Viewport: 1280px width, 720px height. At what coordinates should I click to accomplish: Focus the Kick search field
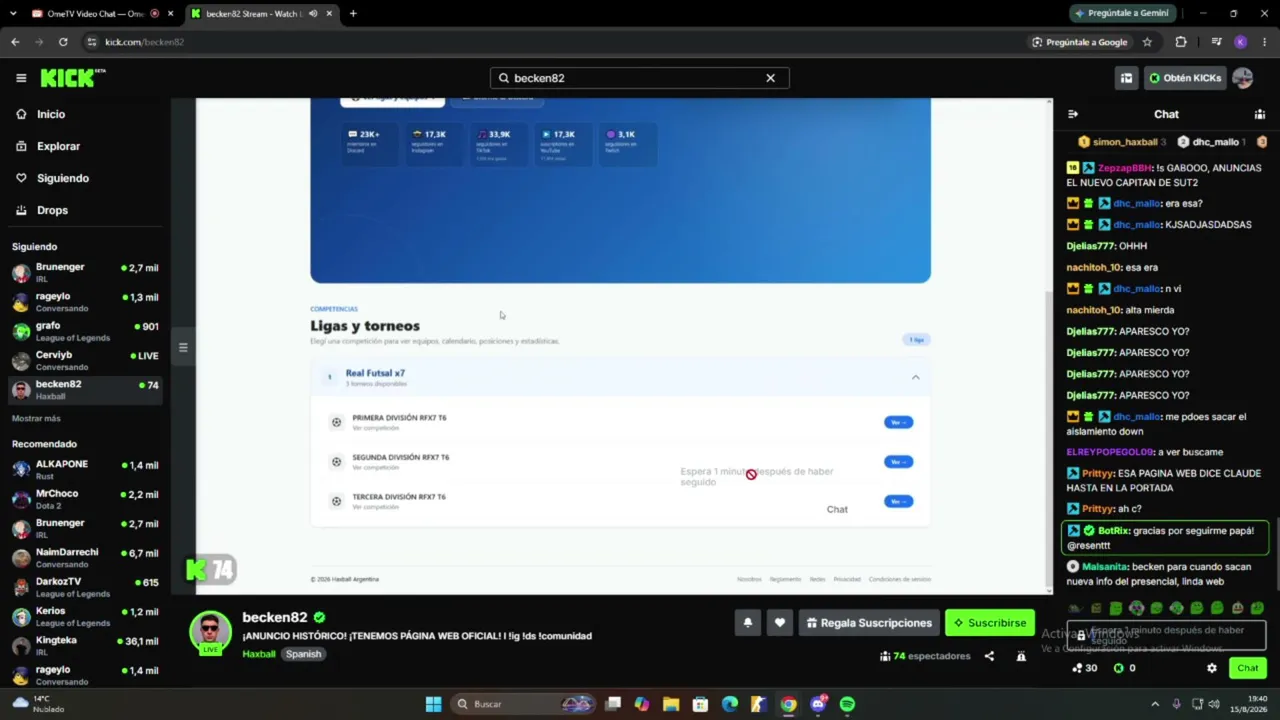click(639, 78)
